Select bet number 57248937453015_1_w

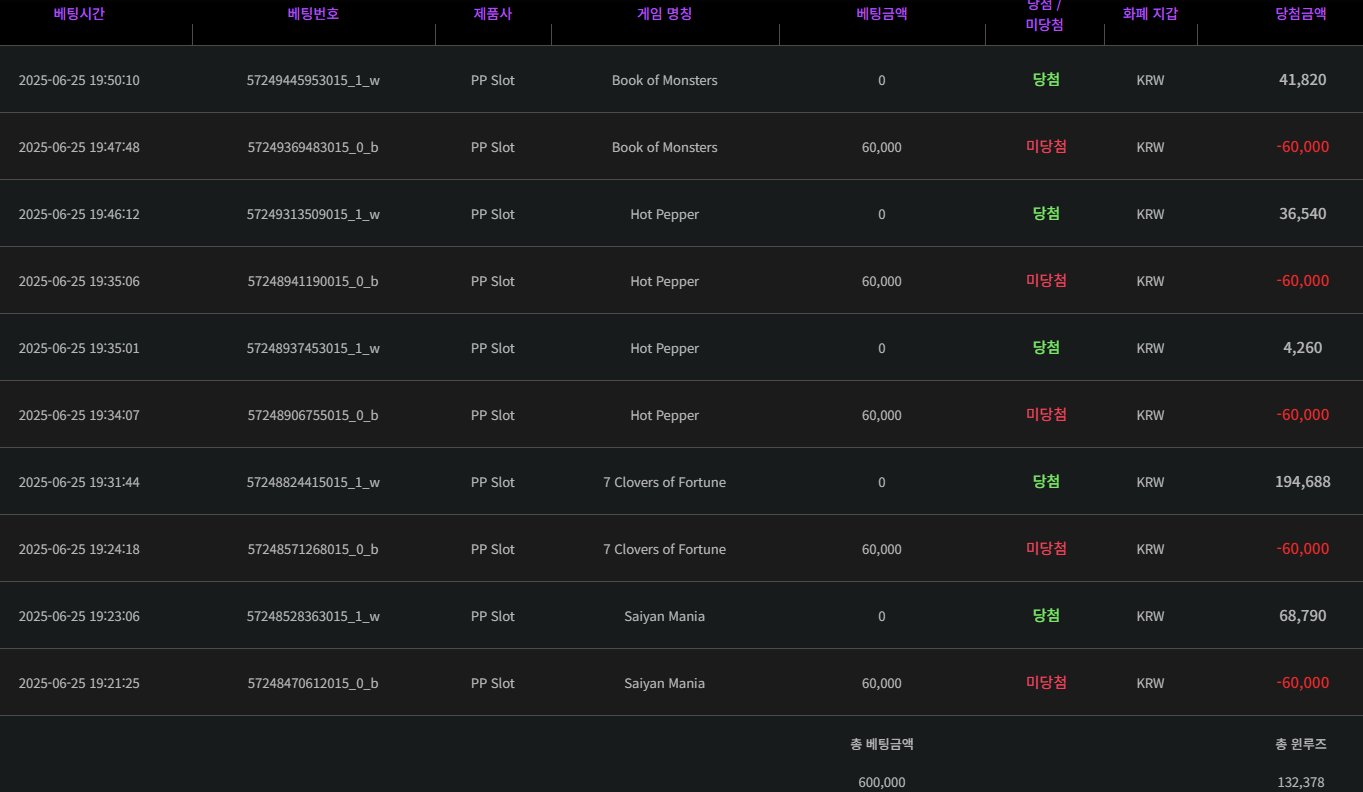coord(313,348)
